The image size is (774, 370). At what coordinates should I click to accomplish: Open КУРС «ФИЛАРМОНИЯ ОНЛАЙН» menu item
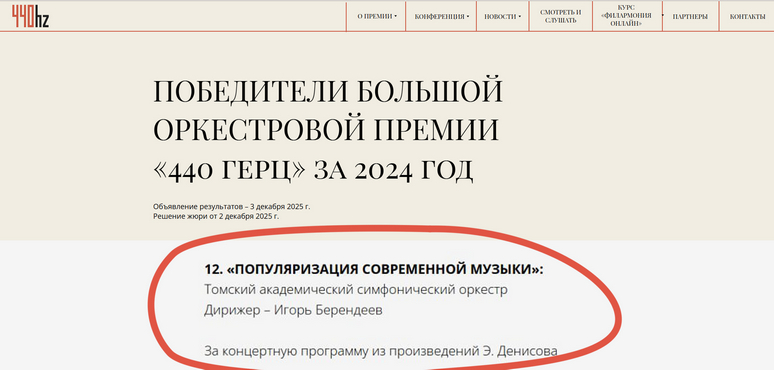pyautogui.click(x=626, y=16)
